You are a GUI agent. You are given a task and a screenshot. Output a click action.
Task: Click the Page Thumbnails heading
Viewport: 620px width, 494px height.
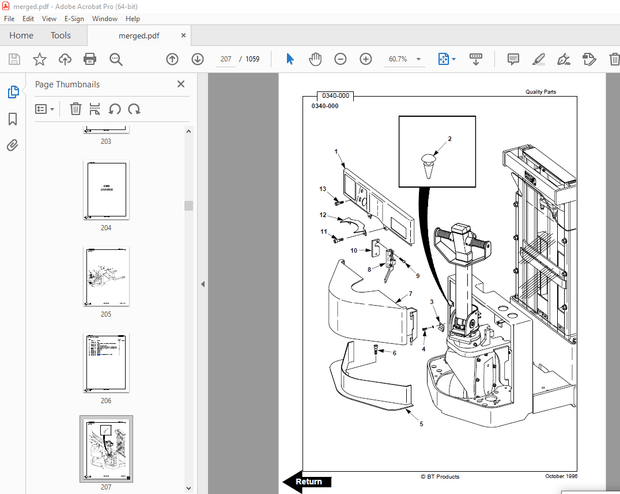coord(67,84)
